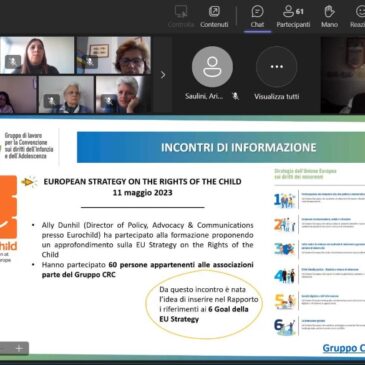The height and width of the screenshot is (365, 365).
Task: Click goal number 4 icon
Action: [x=284, y=276]
